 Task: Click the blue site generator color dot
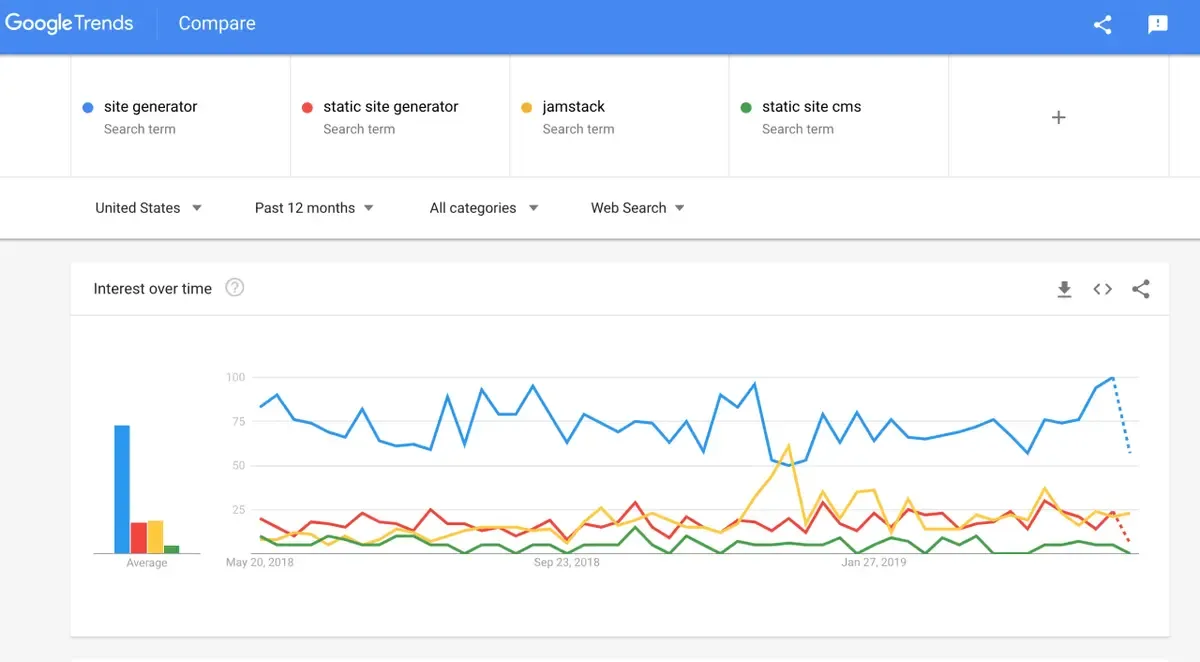[88, 107]
